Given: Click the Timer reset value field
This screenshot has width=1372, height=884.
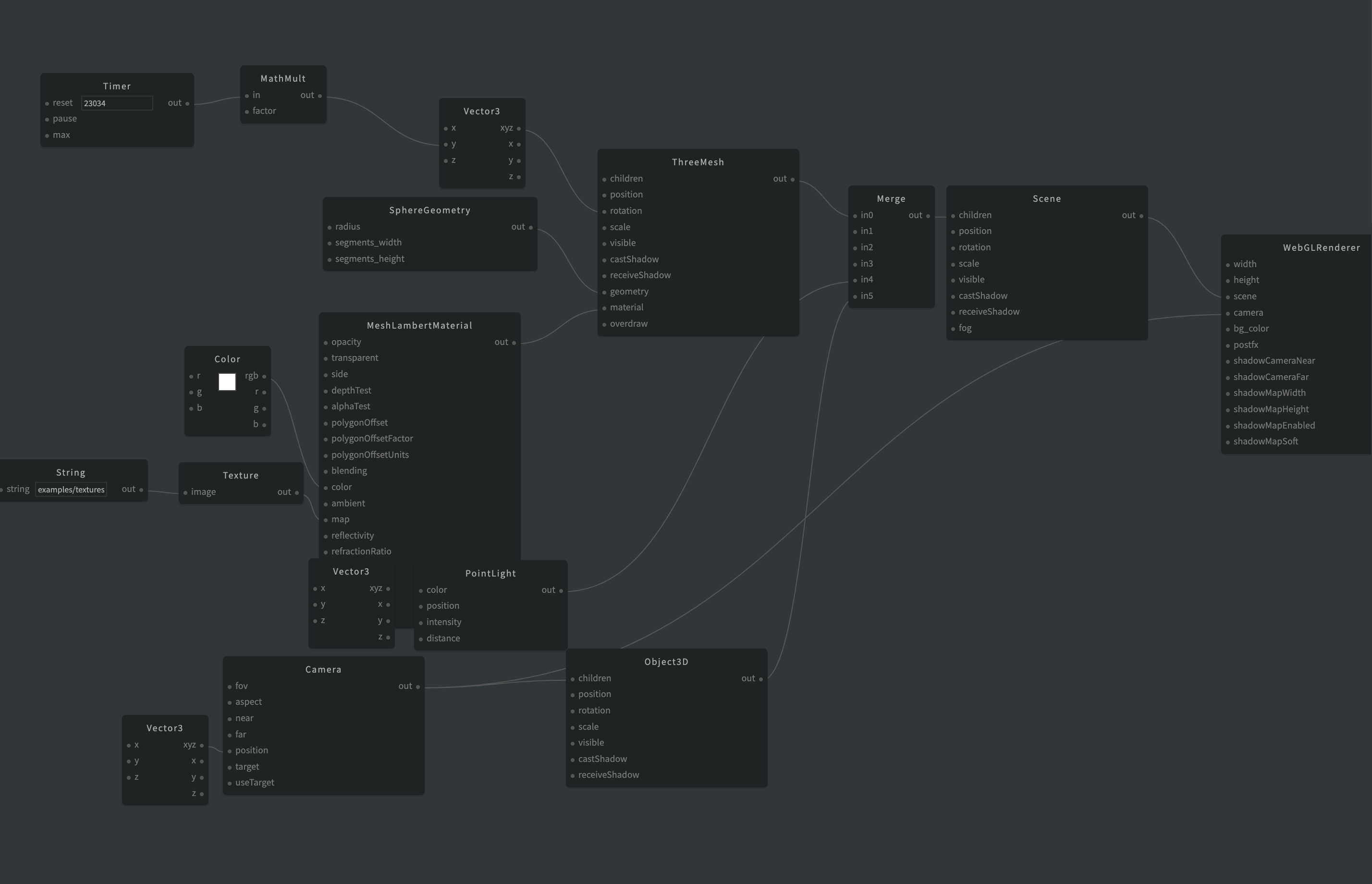Looking at the screenshot, I should pos(117,103).
